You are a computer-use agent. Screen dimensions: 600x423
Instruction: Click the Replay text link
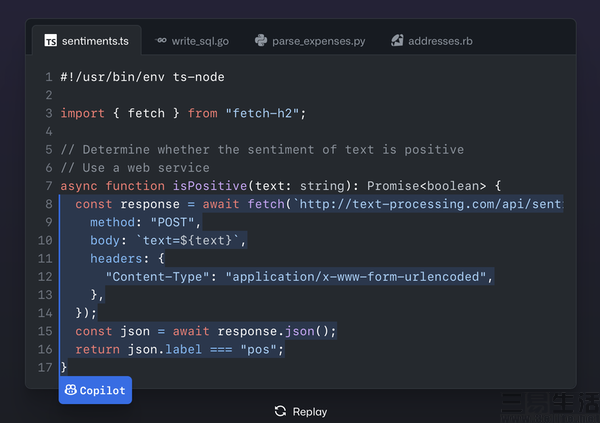[x=309, y=411]
